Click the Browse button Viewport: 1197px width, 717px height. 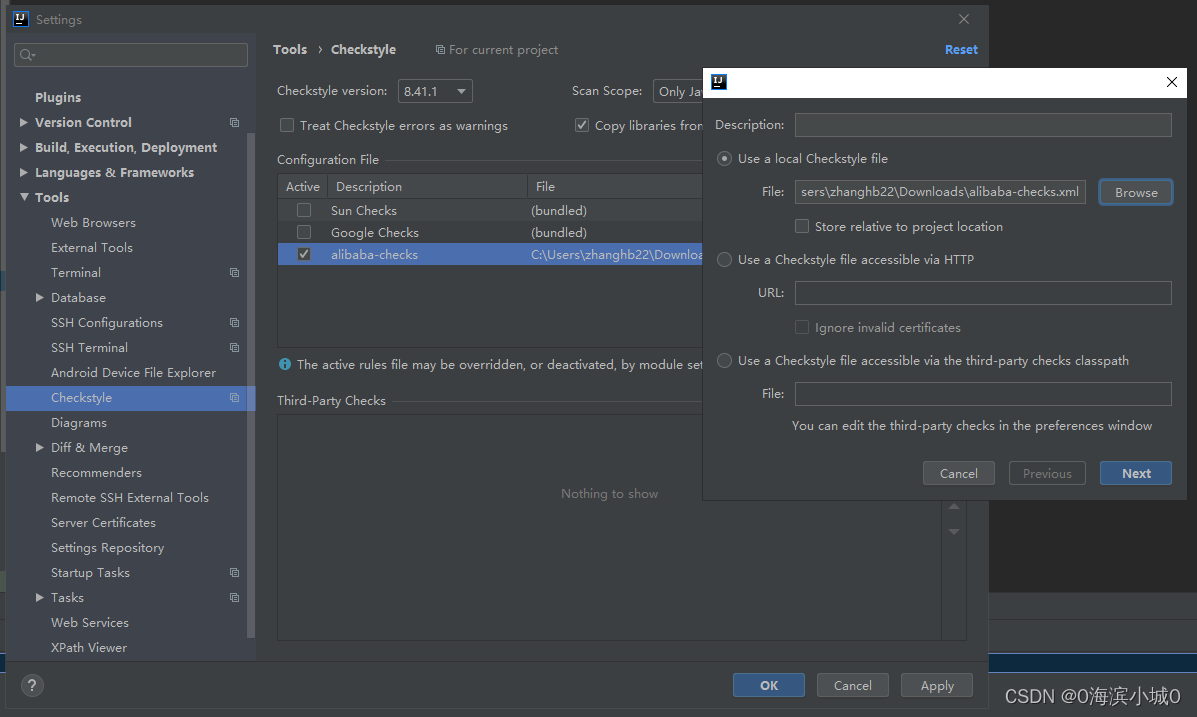click(x=1136, y=192)
